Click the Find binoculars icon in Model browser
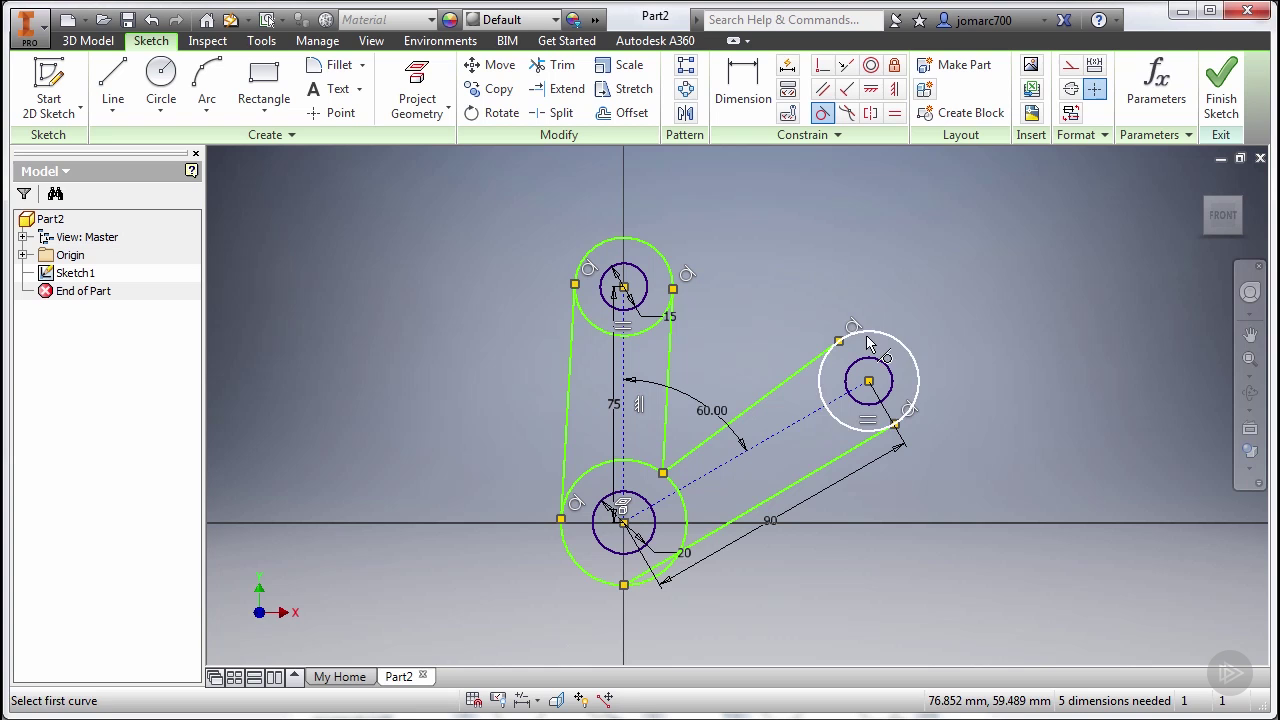 (55, 194)
